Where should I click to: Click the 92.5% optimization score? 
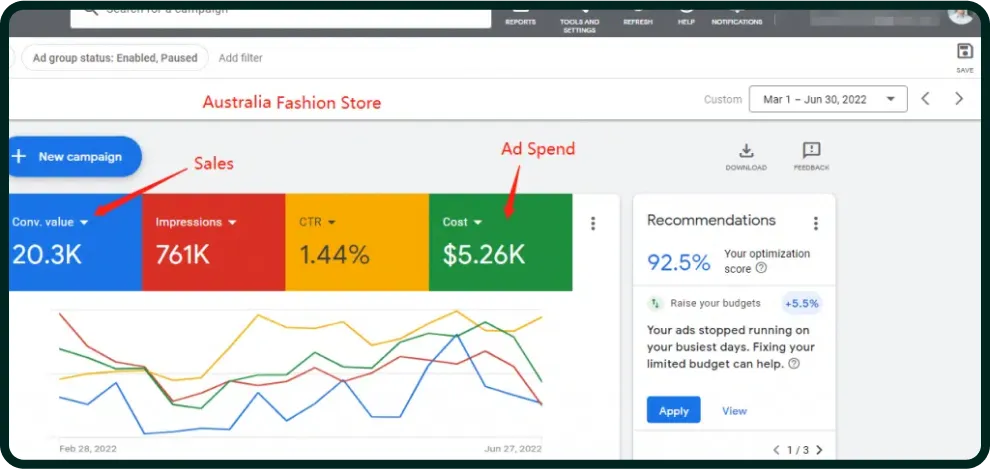(679, 263)
